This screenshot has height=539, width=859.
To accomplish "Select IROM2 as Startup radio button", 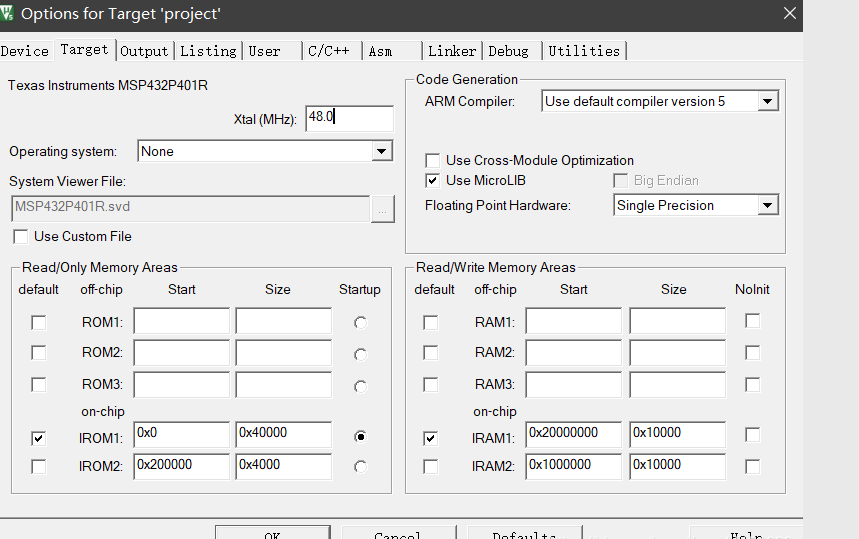I will pyautogui.click(x=360, y=467).
